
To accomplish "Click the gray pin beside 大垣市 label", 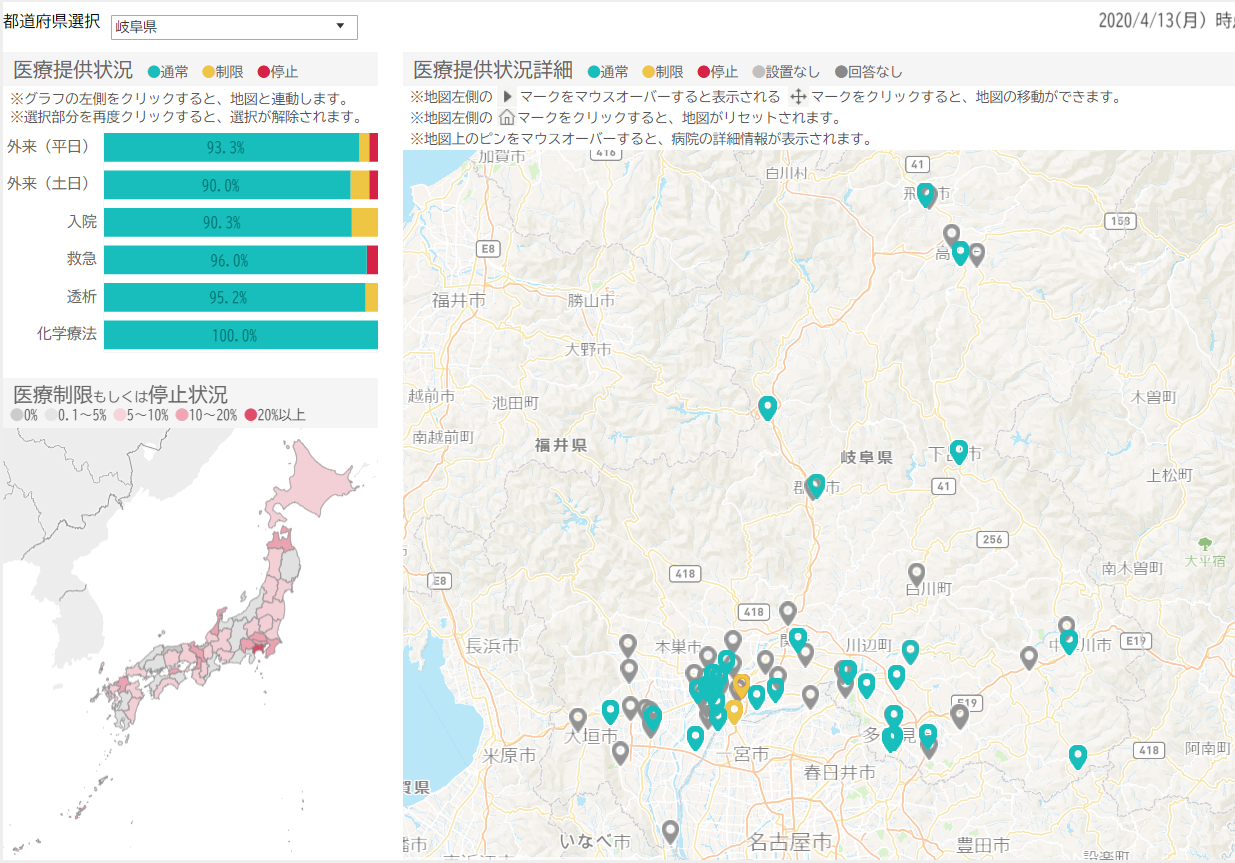I will pos(578,718).
